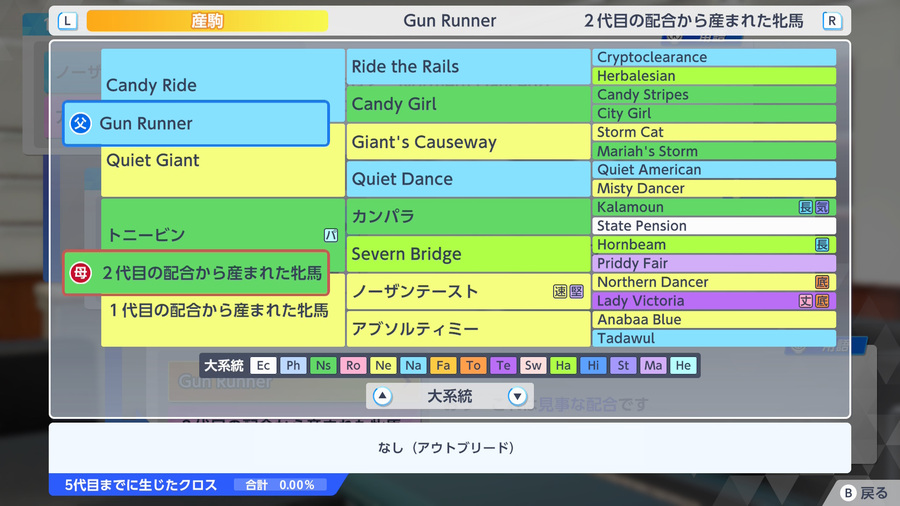The width and height of the screenshot is (900, 506).
Task: Click the Sw lineage color swatch
Action: point(533,365)
